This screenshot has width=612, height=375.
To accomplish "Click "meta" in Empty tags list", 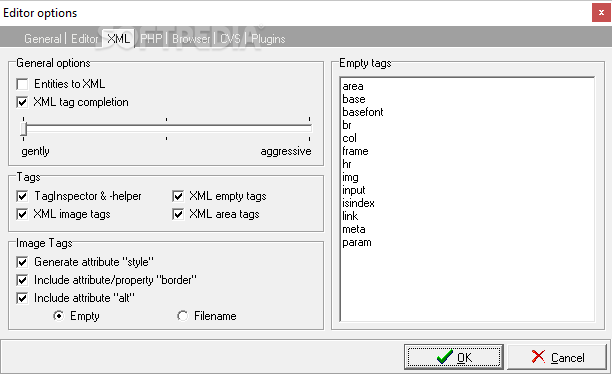I will 354,229.
